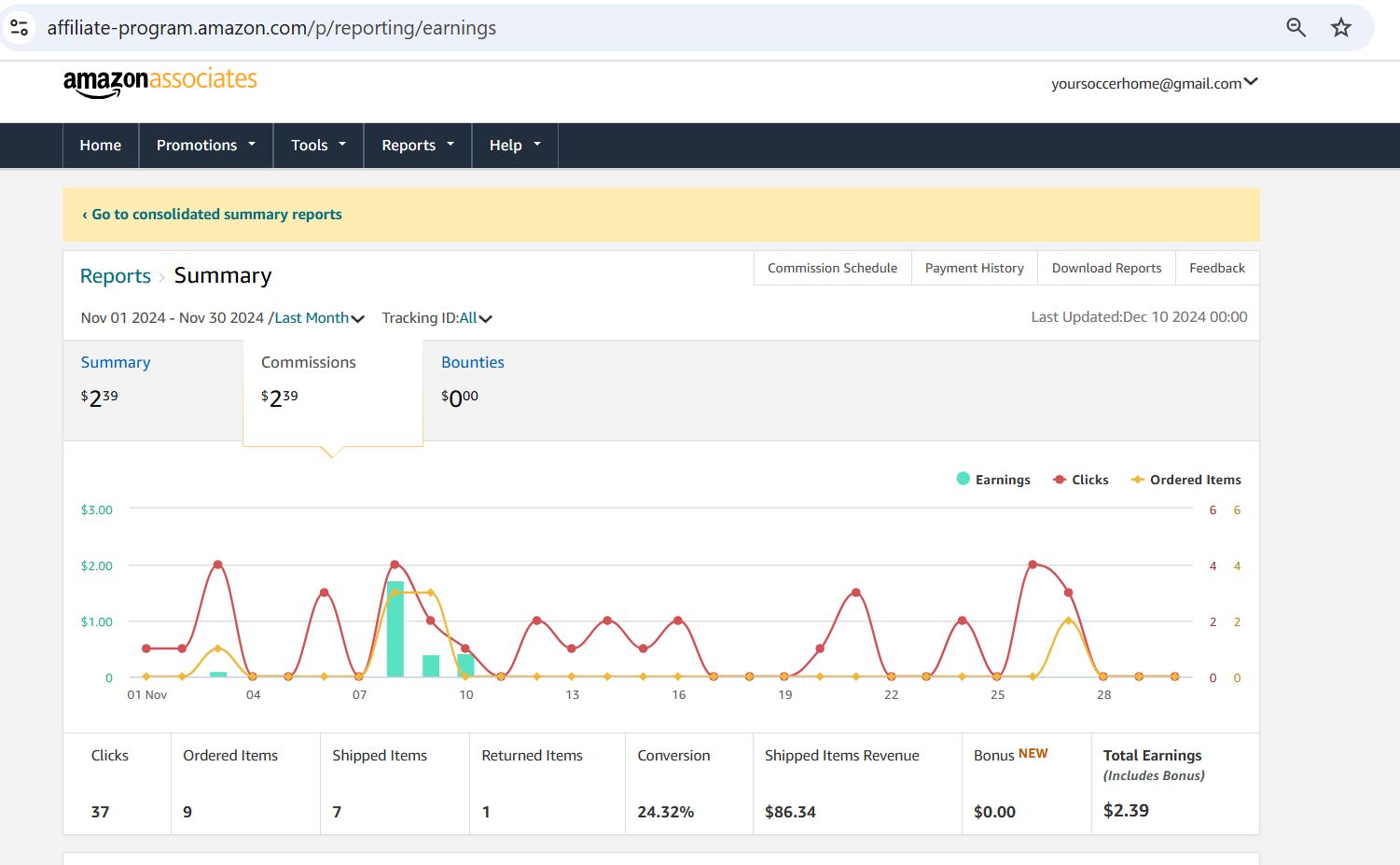Open the Last Month date range dropdown

tap(319, 318)
